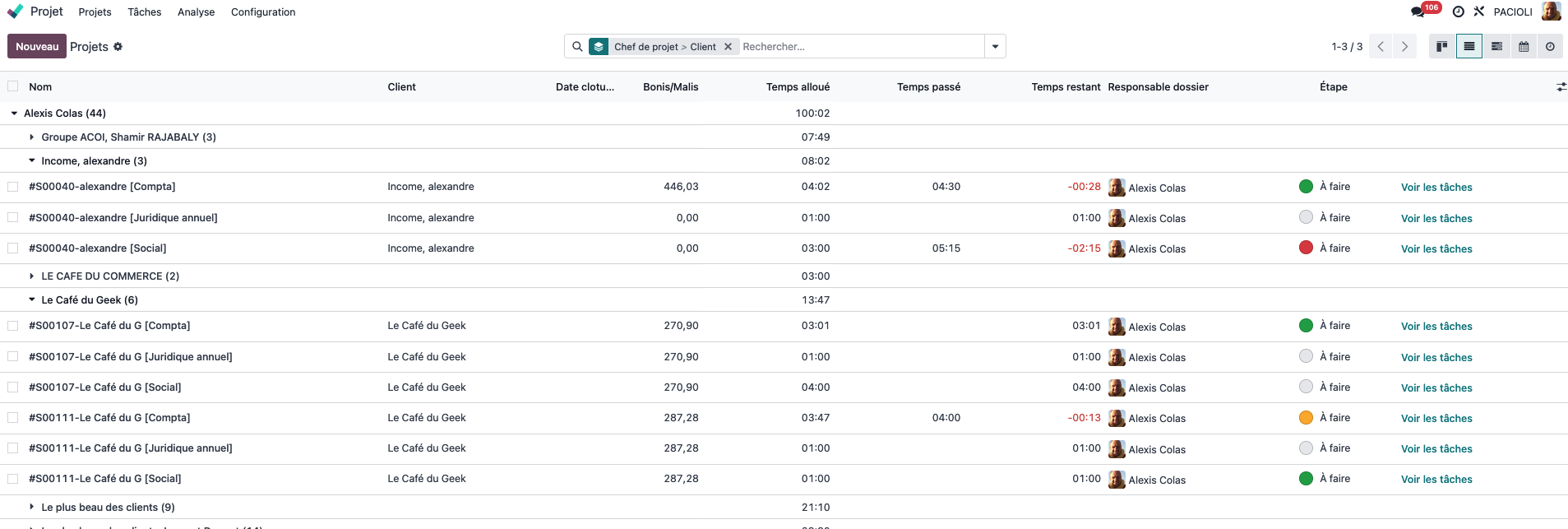Image resolution: width=1568 pixels, height=529 pixels.
Task: Toggle the select-all checkbox in header
Action: coord(13,86)
